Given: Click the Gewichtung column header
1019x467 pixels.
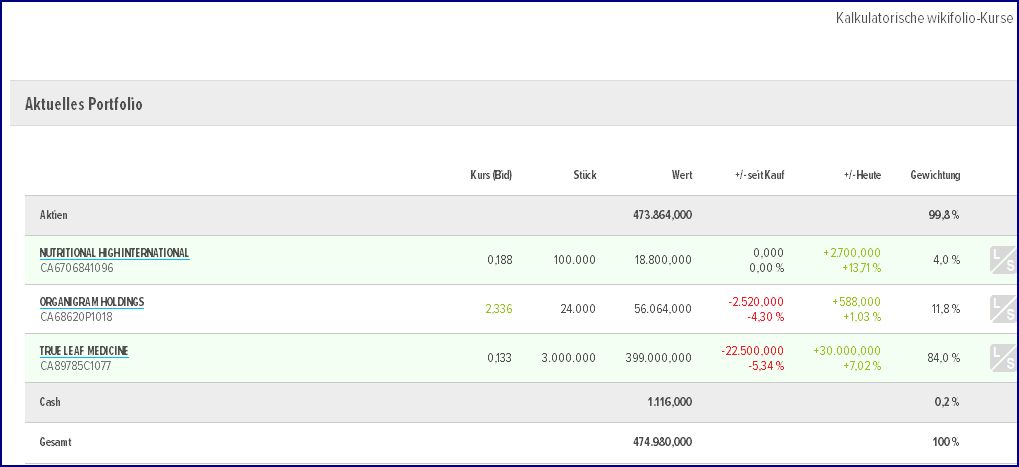Looking at the screenshot, I should (x=935, y=175).
